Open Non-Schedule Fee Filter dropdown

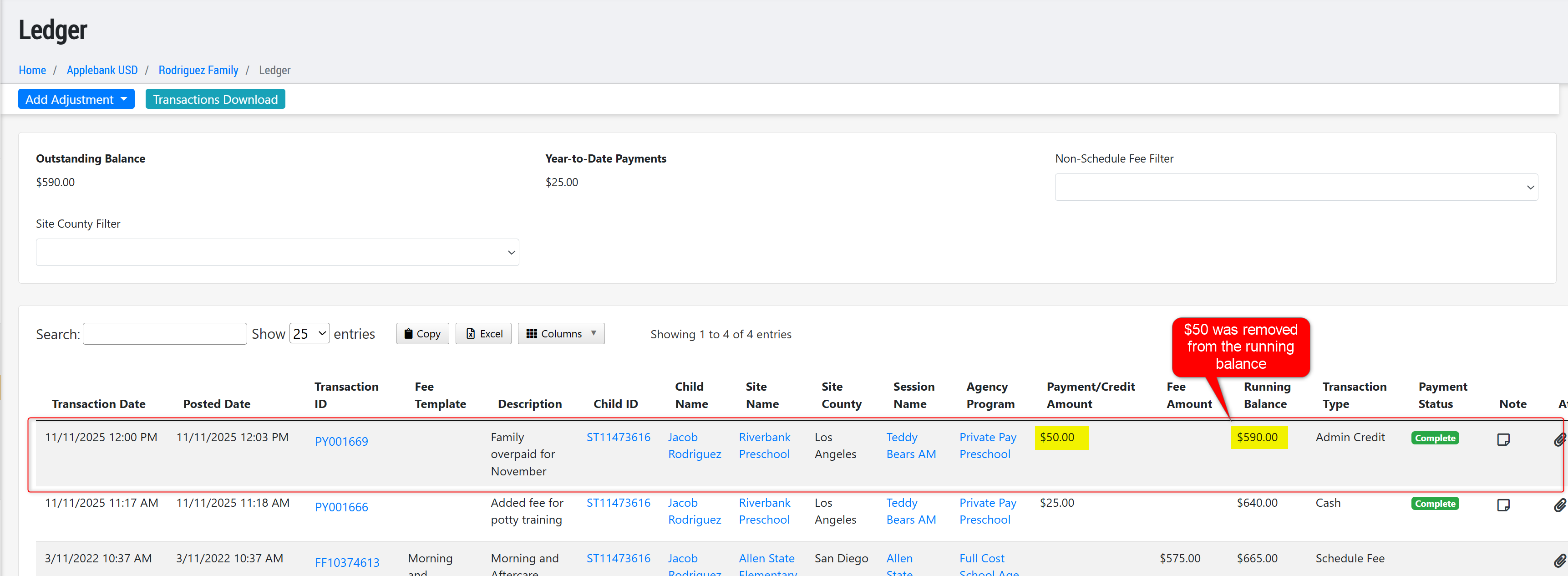(x=1295, y=188)
